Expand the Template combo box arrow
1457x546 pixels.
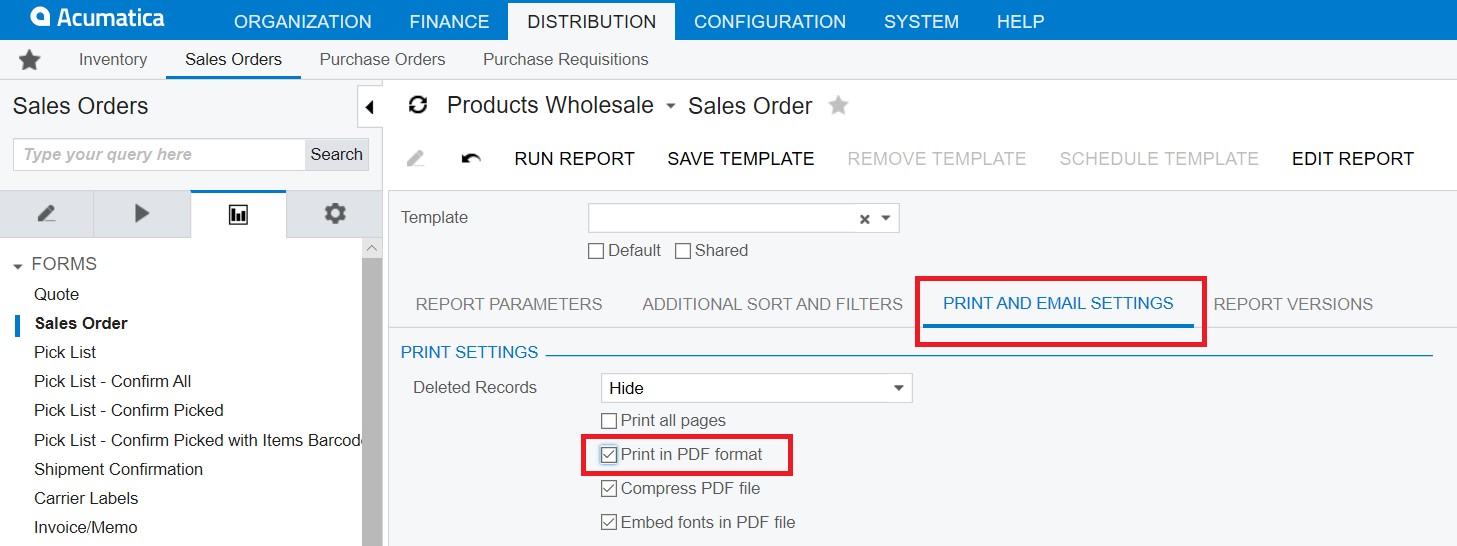(886, 219)
